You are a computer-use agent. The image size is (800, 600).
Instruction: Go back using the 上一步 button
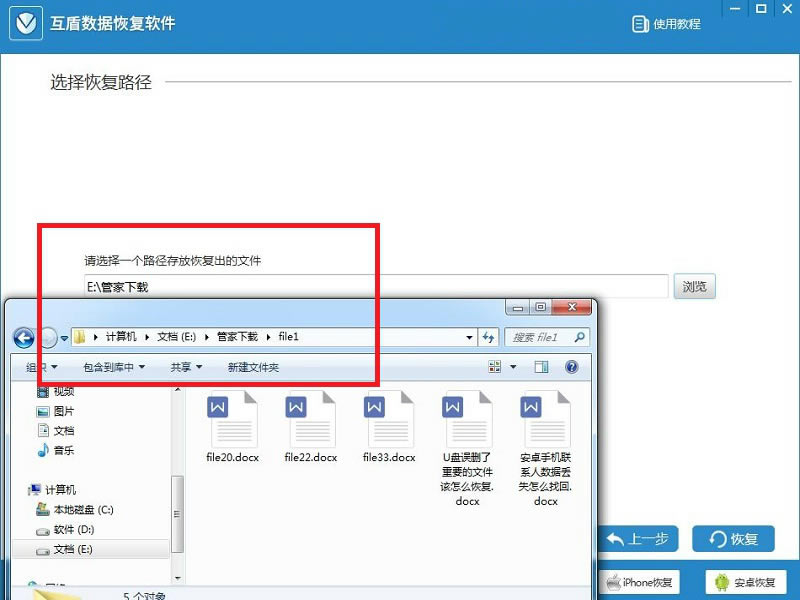638,539
